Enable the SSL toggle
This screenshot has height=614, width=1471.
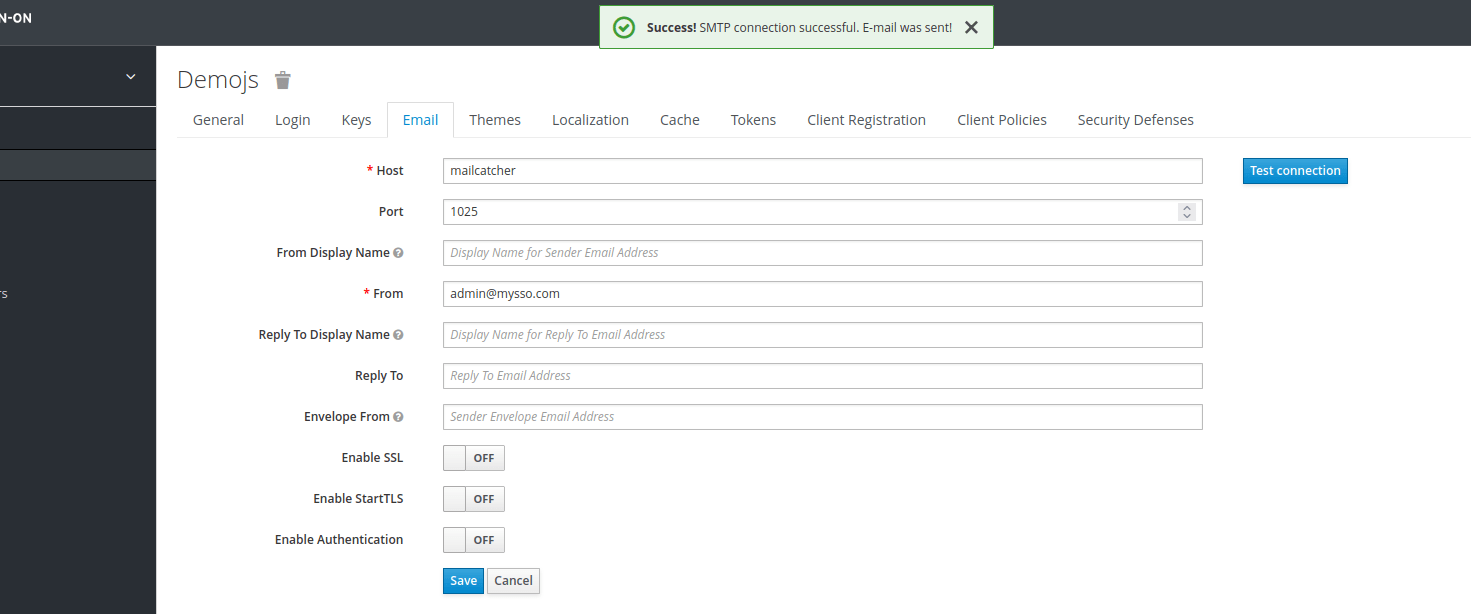[x=473, y=457]
